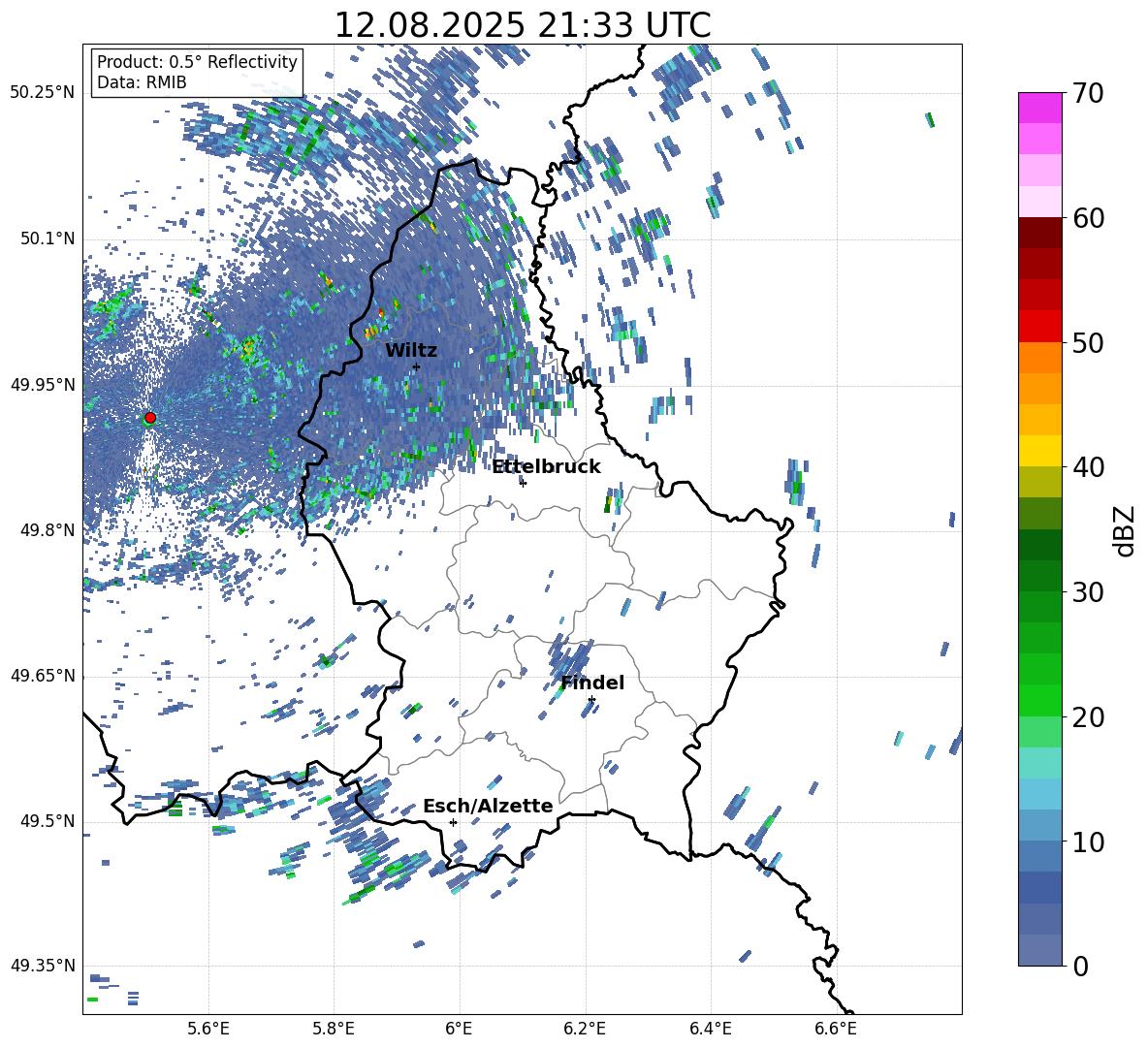1148x1048 pixels.
Task: Click the Wiltz location cross marker
Action: [x=416, y=366]
